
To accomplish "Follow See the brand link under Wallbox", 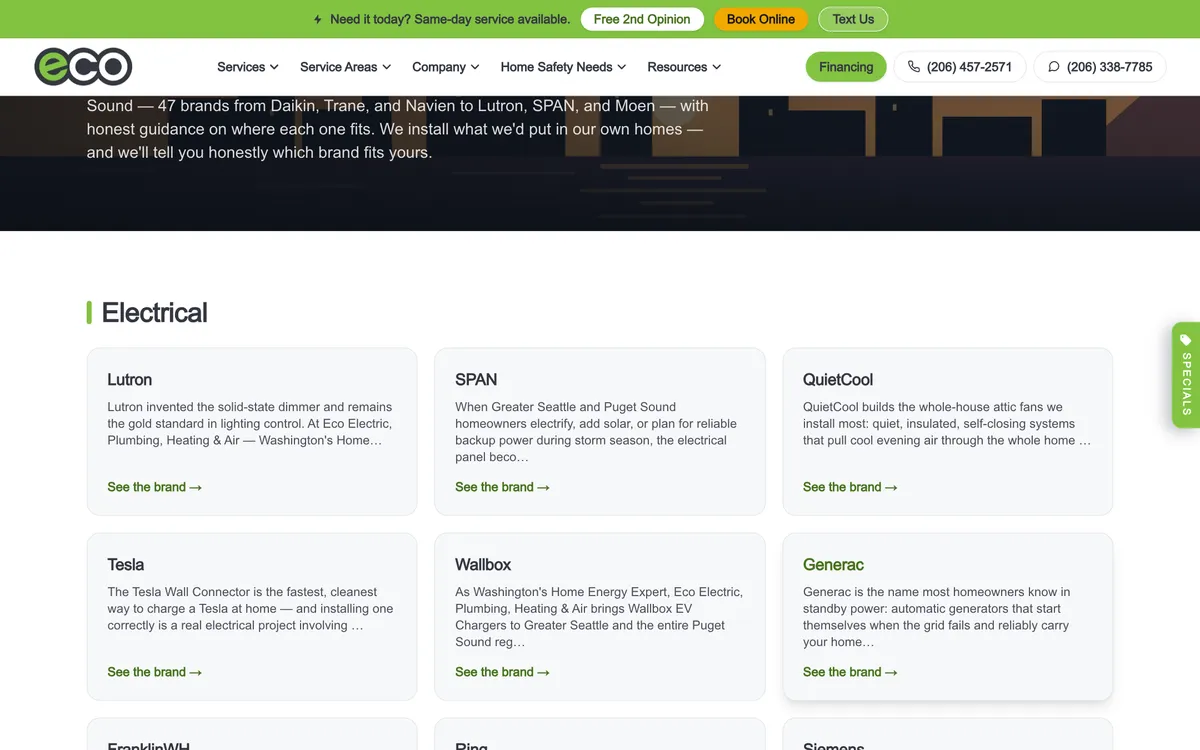I will (x=503, y=672).
